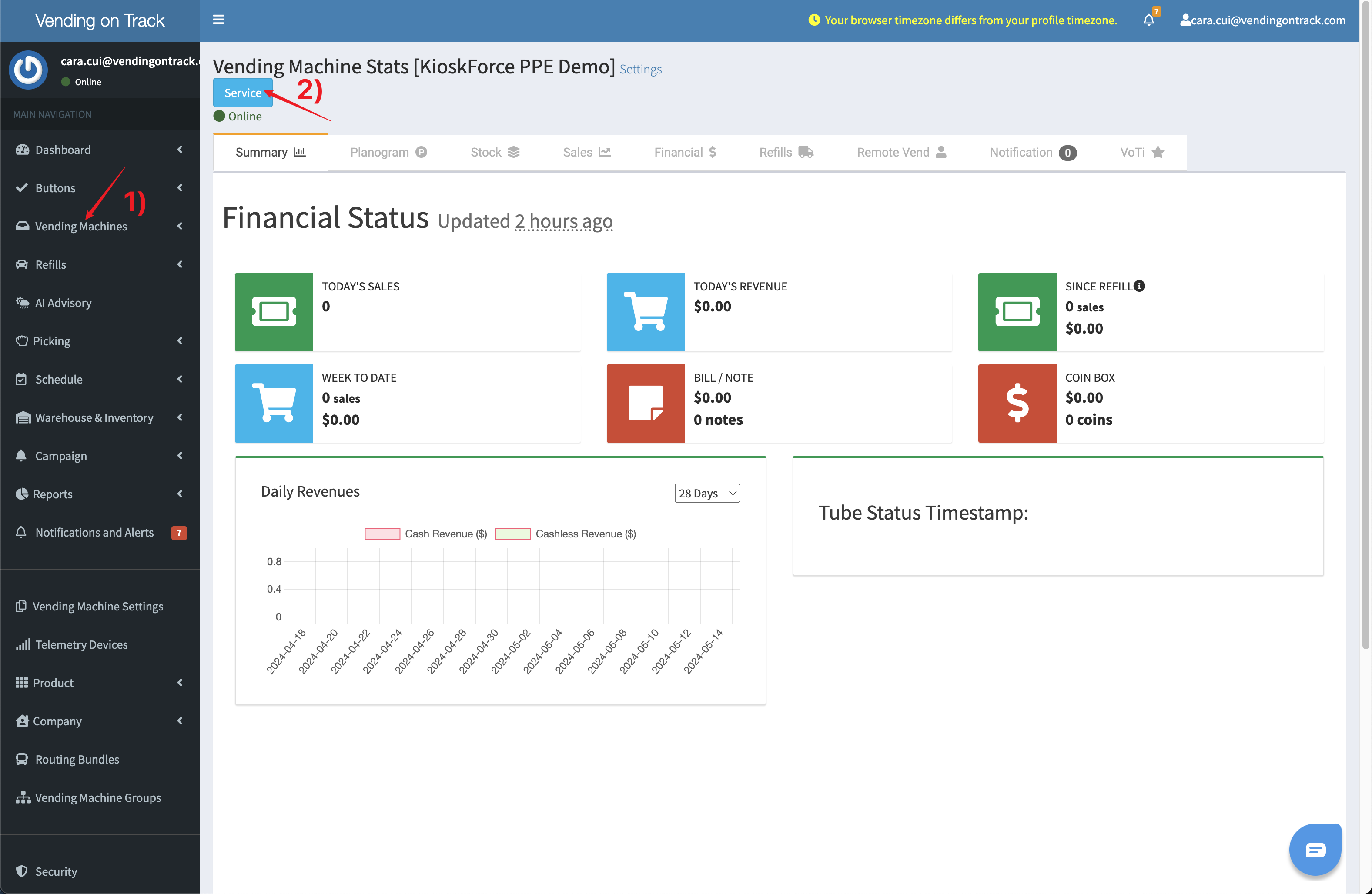
Task: Click the page vertical scrollbar
Action: click(x=1365, y=323)
